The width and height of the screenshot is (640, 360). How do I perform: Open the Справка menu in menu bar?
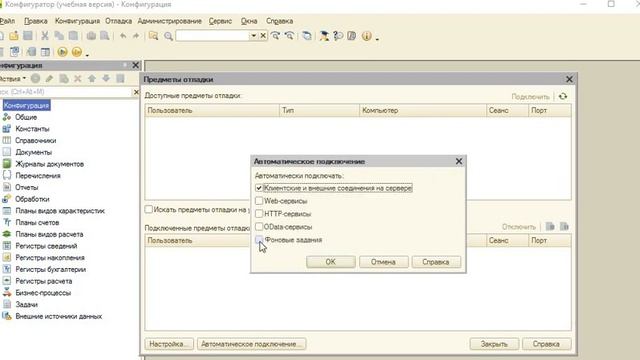(280, 21)
